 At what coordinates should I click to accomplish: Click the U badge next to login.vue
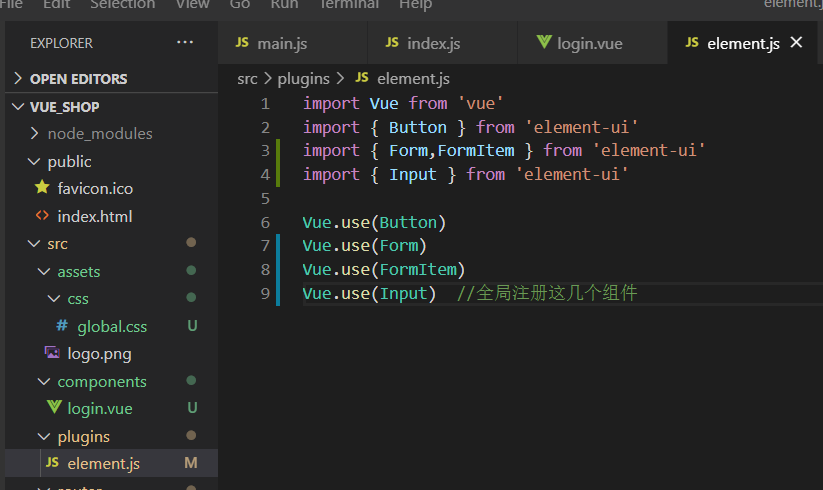click(x=192, y=408)
